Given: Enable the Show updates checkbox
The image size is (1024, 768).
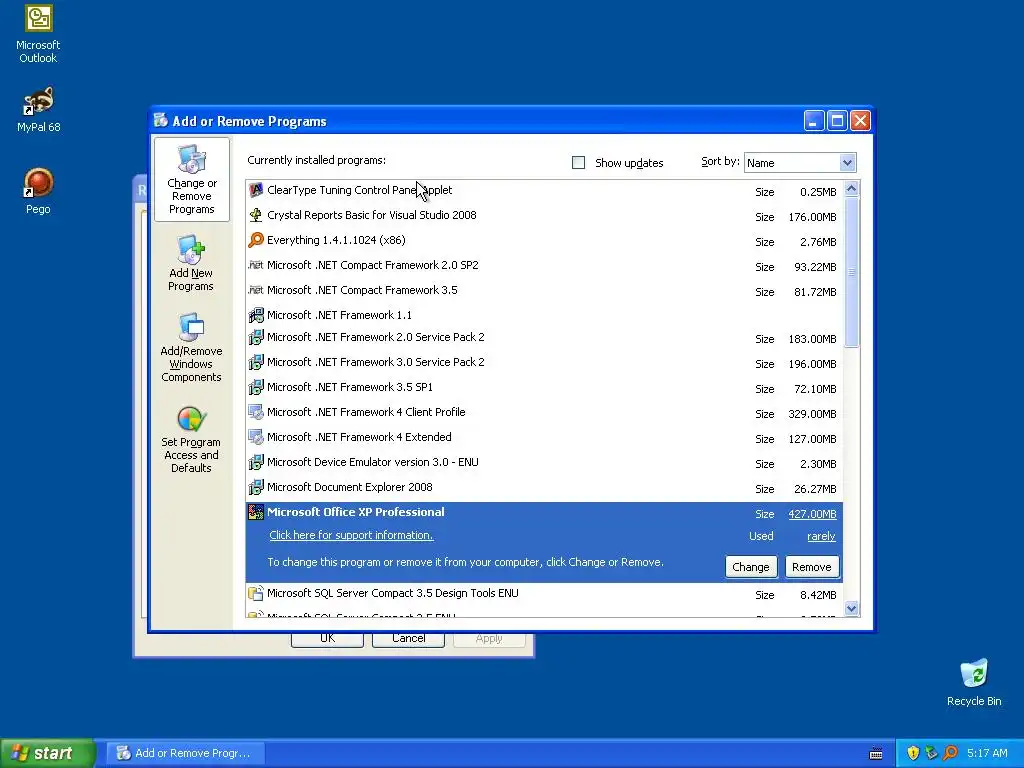Looking at the screenshot, I should pyautogui.click(x=579, y=163).
